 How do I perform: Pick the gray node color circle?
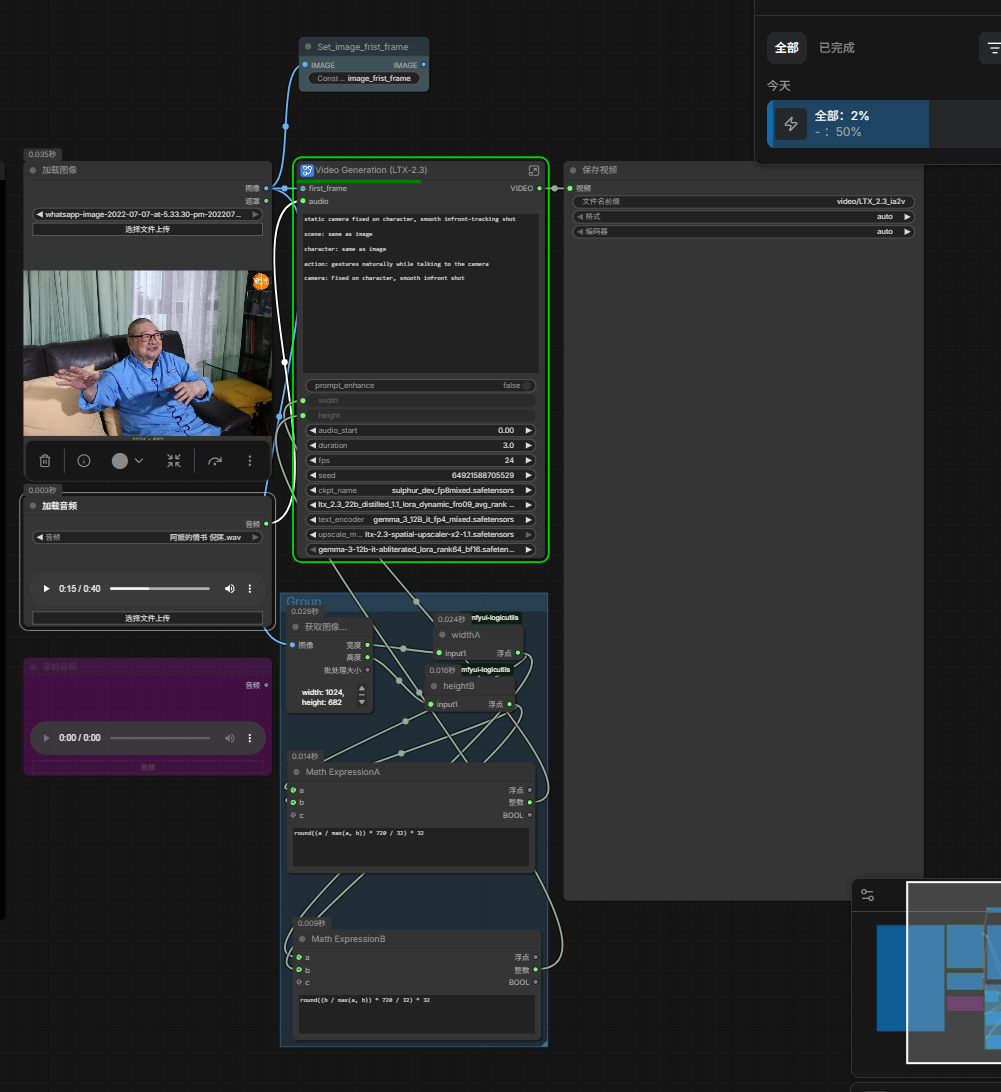[x=120, y=461]
